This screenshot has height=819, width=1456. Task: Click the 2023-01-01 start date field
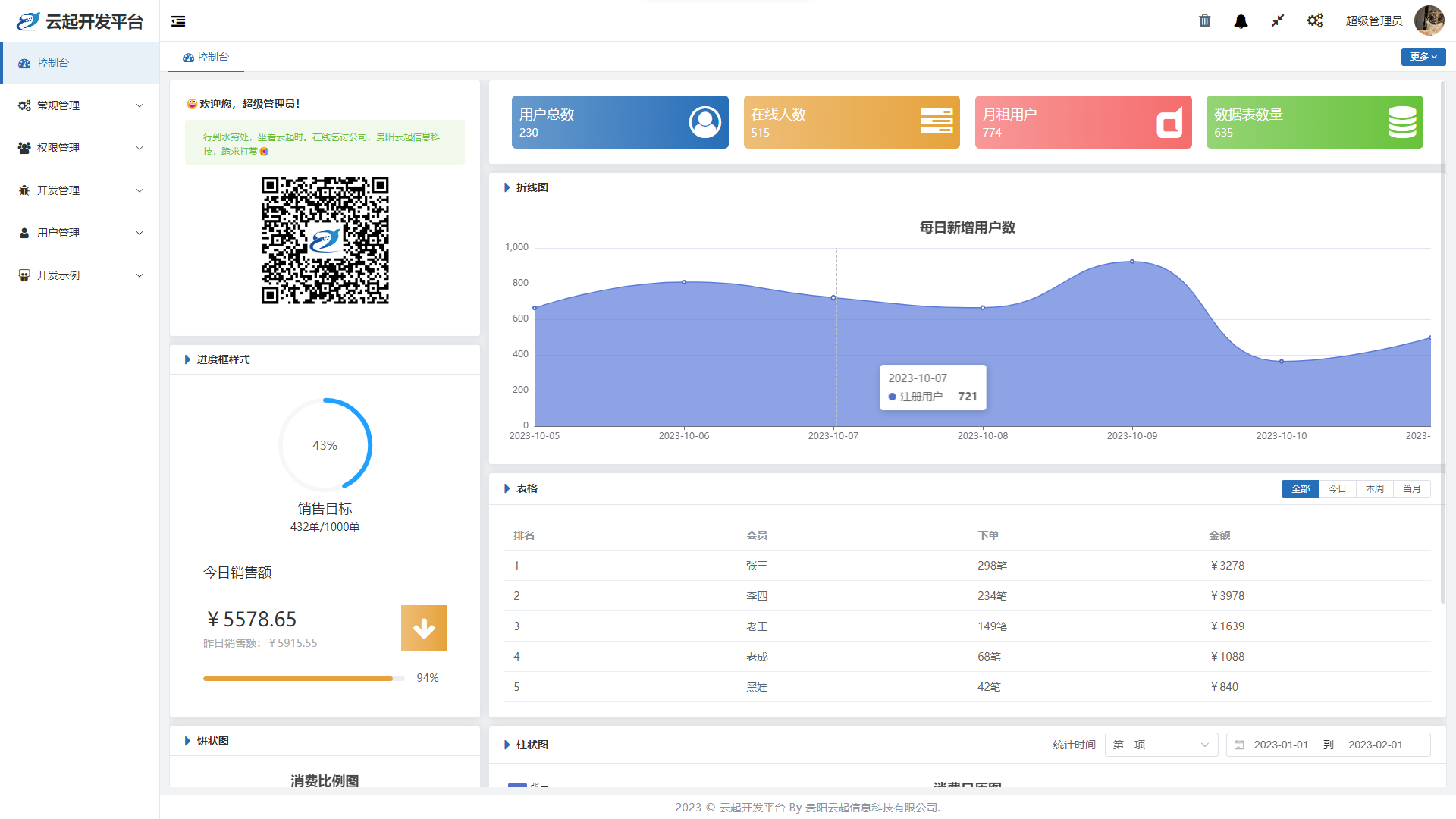click(x=1280, y=745)
